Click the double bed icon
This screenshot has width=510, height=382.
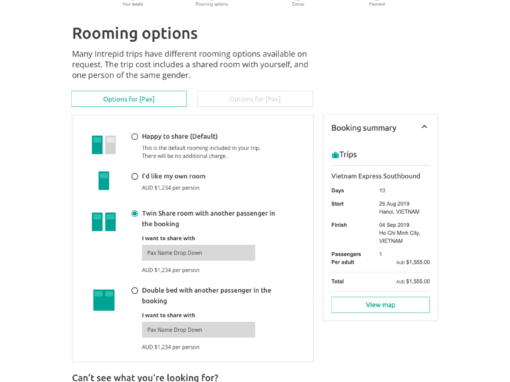(x=104, y=300)
